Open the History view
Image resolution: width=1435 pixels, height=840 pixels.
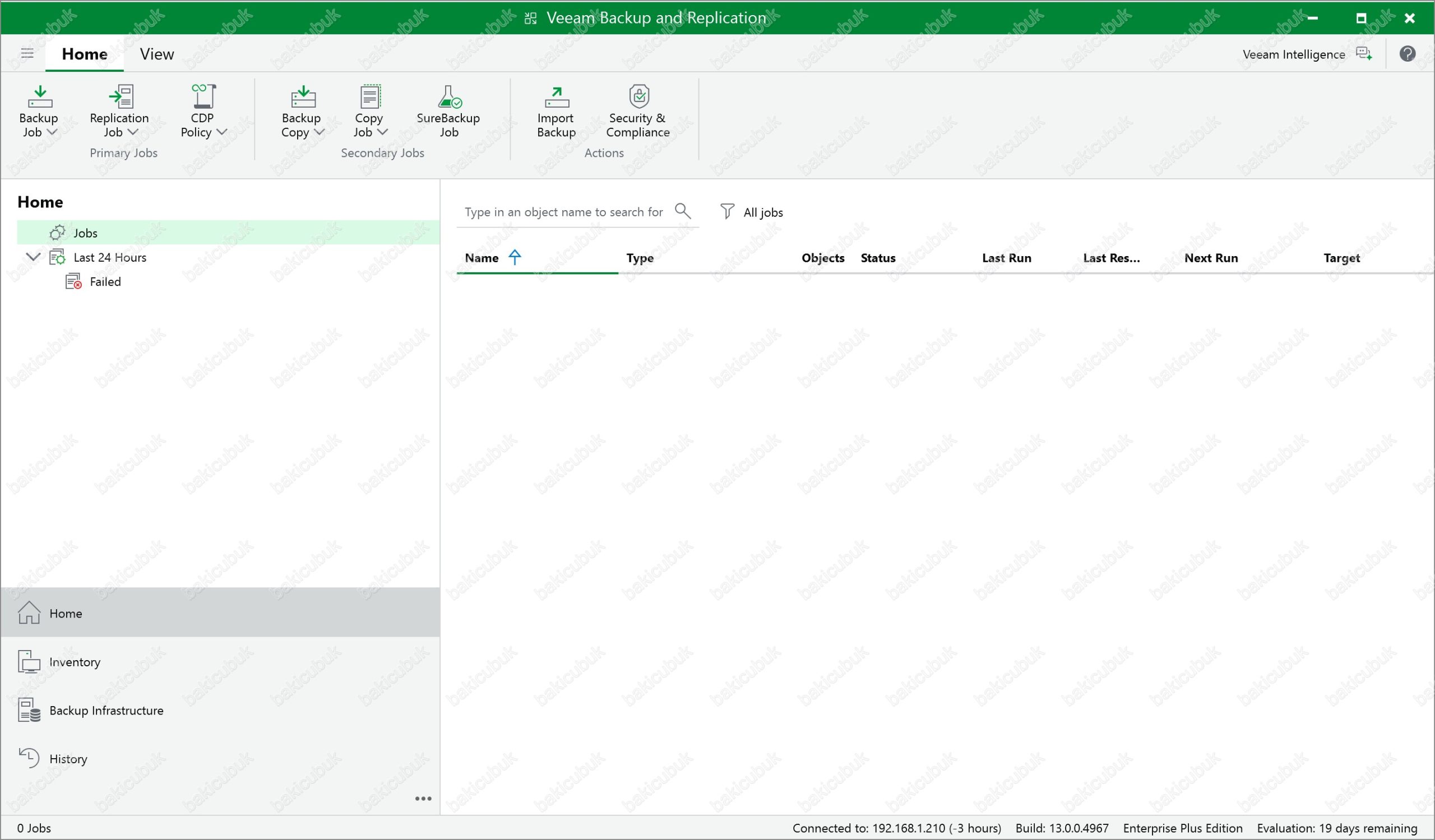(68, 759)
